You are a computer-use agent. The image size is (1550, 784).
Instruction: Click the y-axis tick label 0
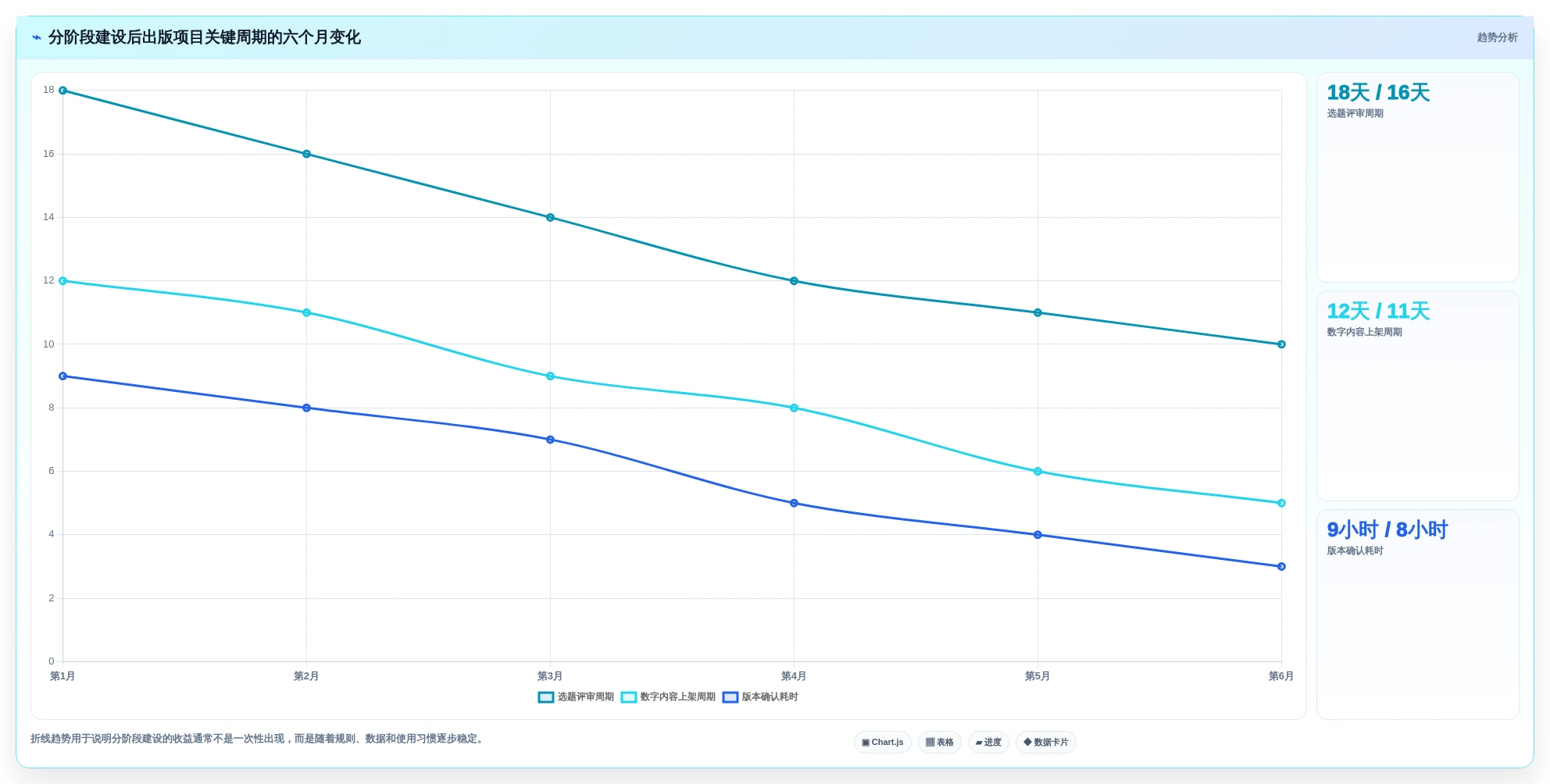(52, 661)
